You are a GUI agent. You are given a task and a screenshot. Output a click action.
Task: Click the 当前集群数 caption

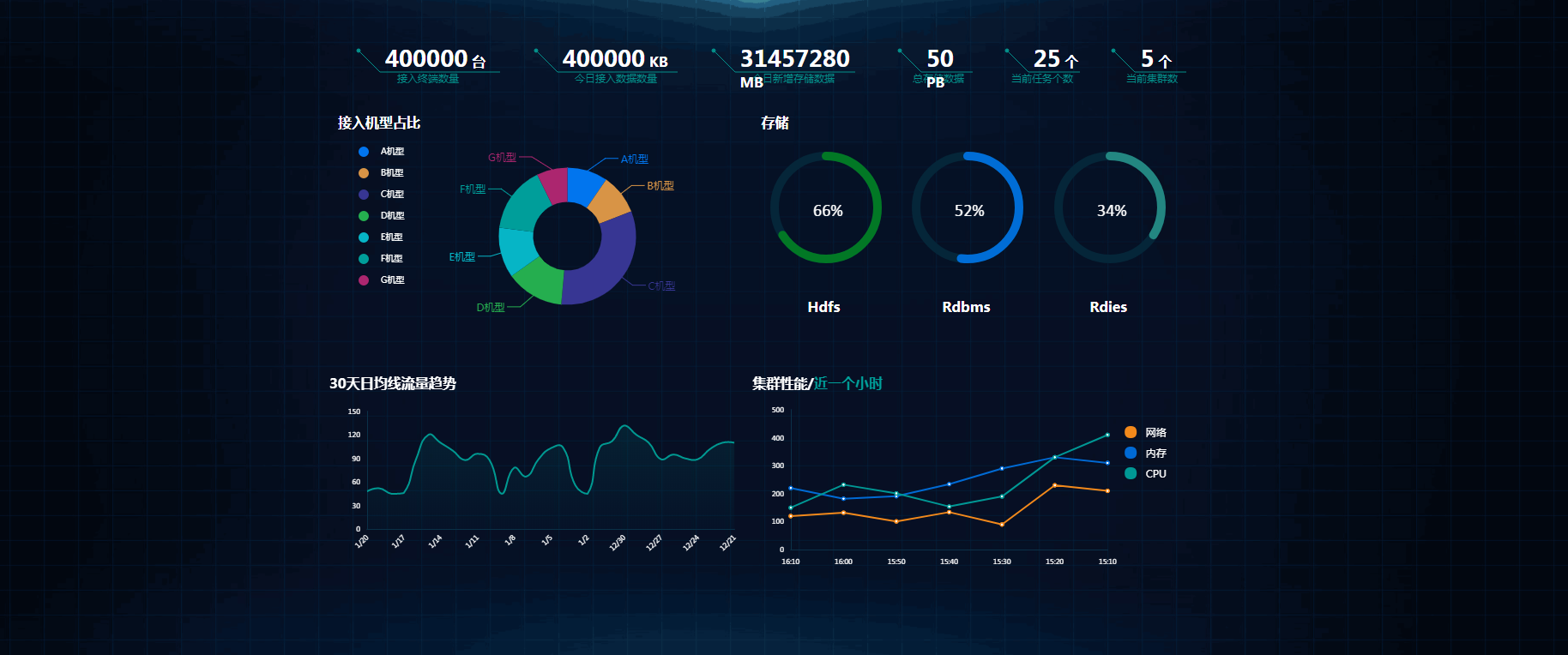click(x=1152, y=79)
